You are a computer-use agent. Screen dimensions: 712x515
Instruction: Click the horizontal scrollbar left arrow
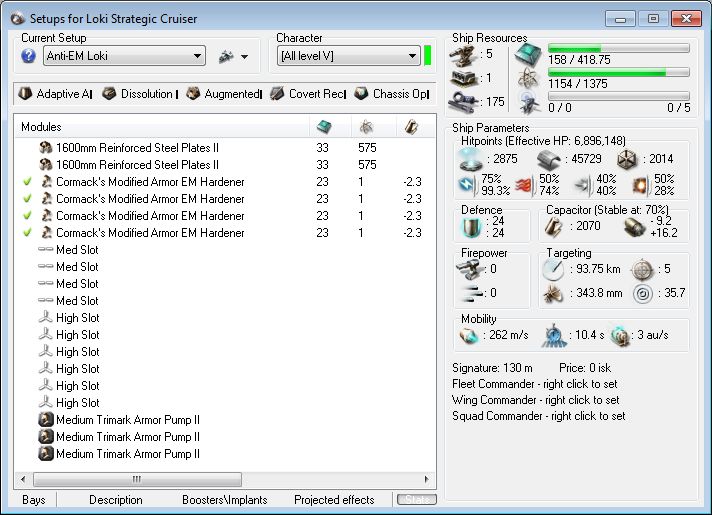tap(23, 479)
